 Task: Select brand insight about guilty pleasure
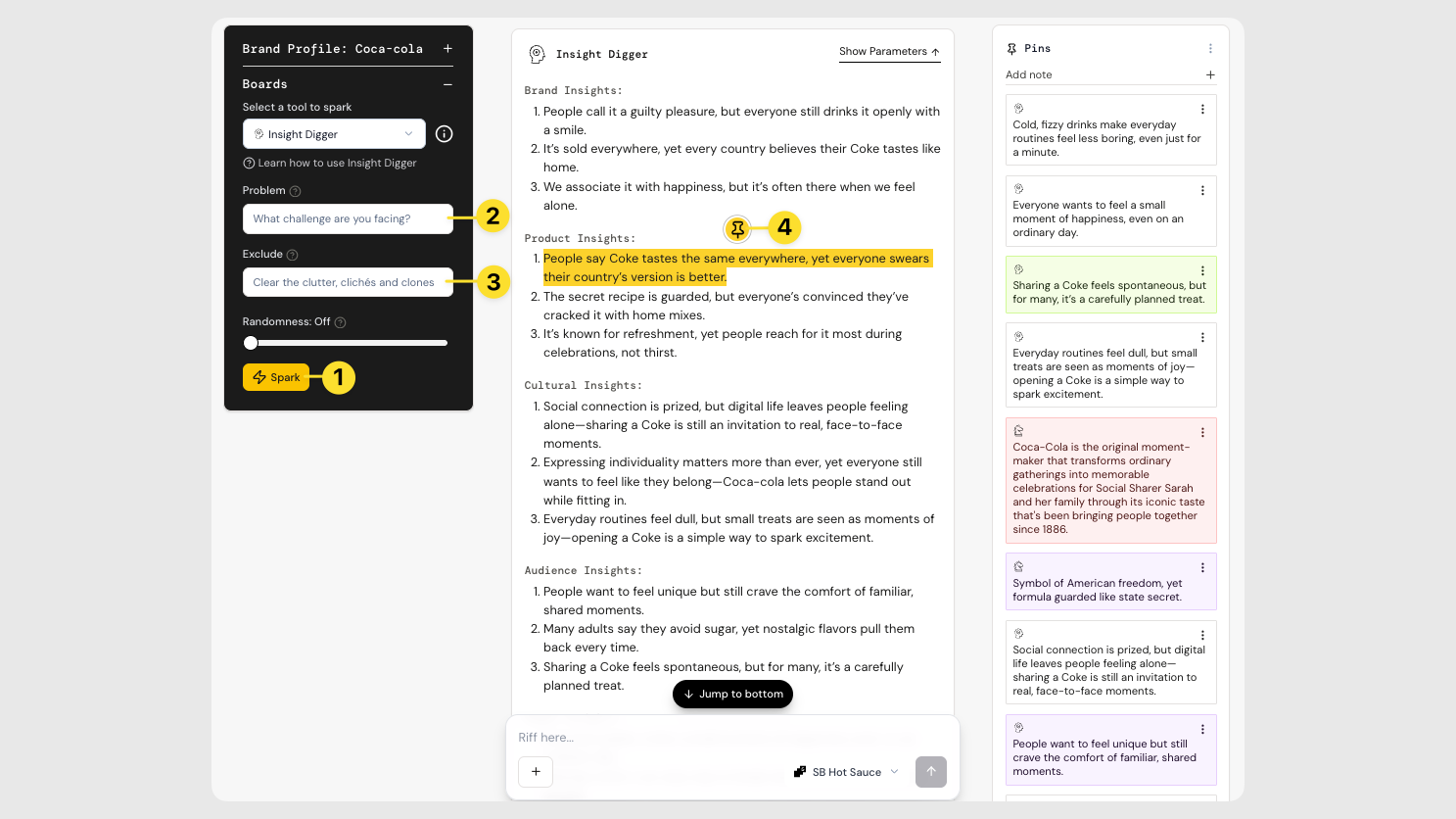click(741, 120)
